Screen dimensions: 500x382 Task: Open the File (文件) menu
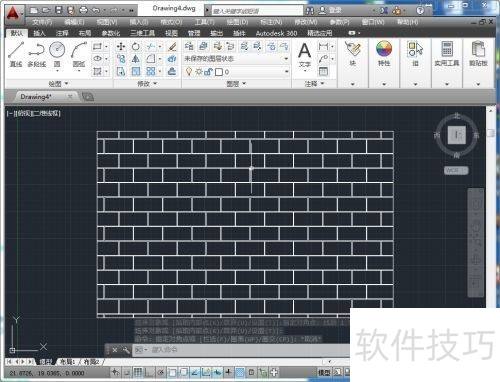click(42, 22)
